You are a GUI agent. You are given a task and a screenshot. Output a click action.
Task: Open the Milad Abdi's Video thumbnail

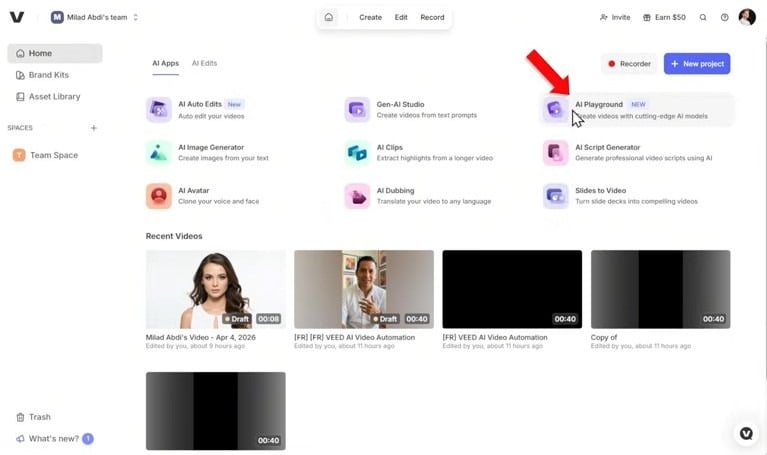pos(216,289)
